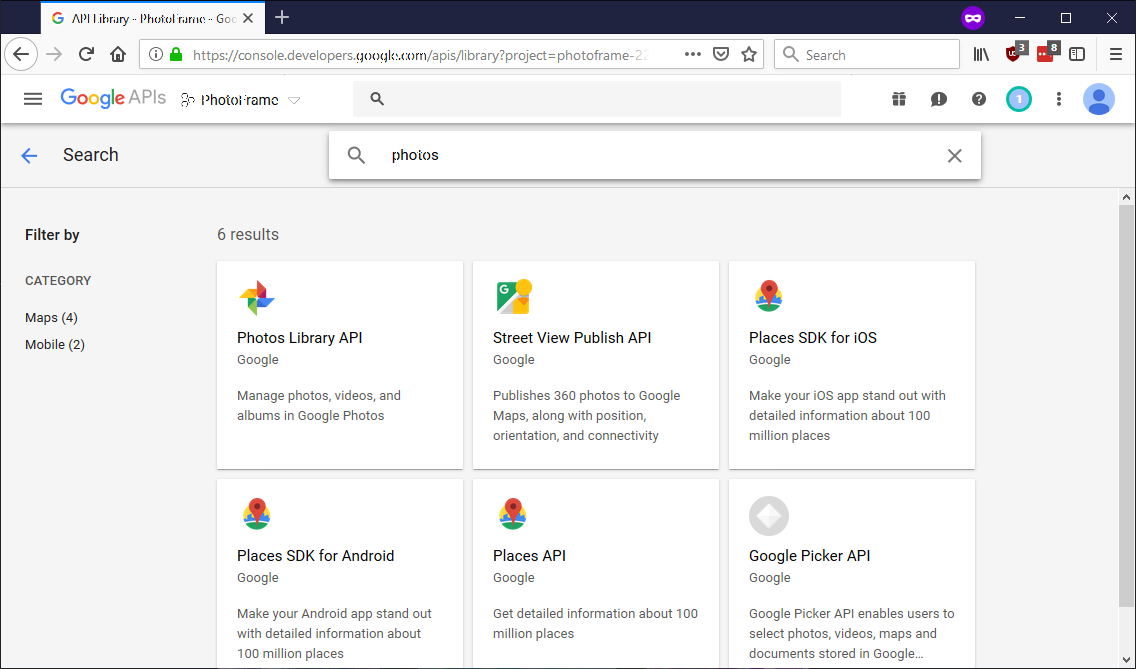1136x669 pixels.
Task: Open the Places API card
Action: 596,573
